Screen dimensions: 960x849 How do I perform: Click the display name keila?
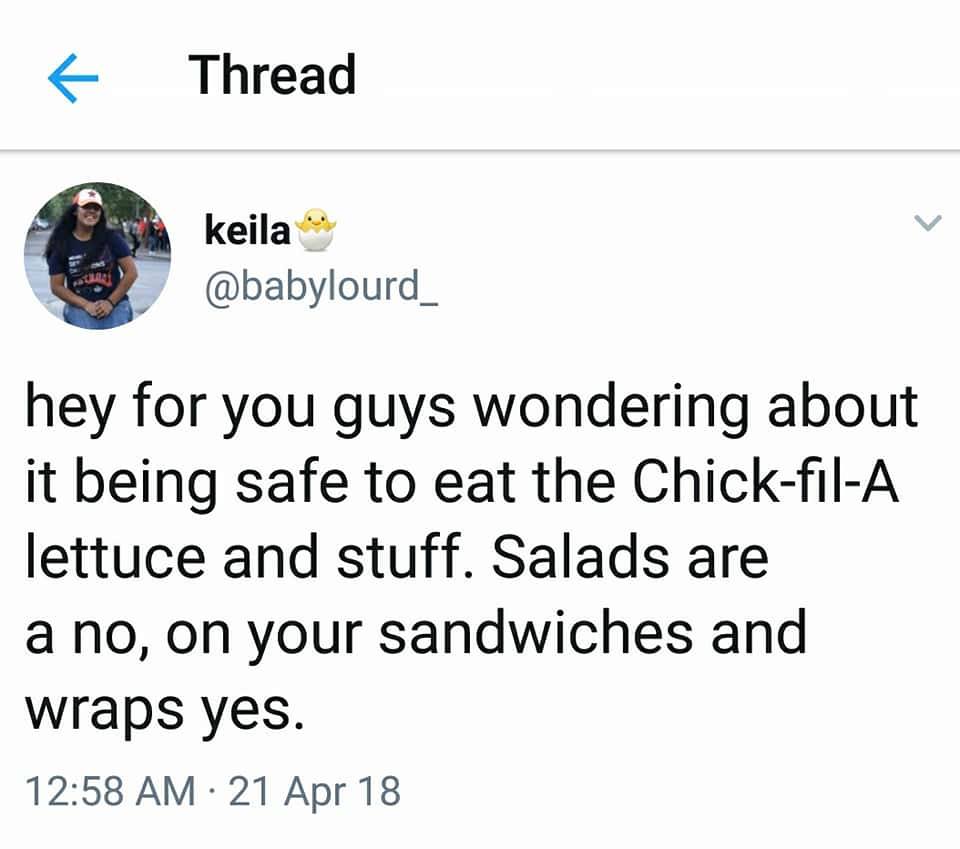click(x=247, y=231)
